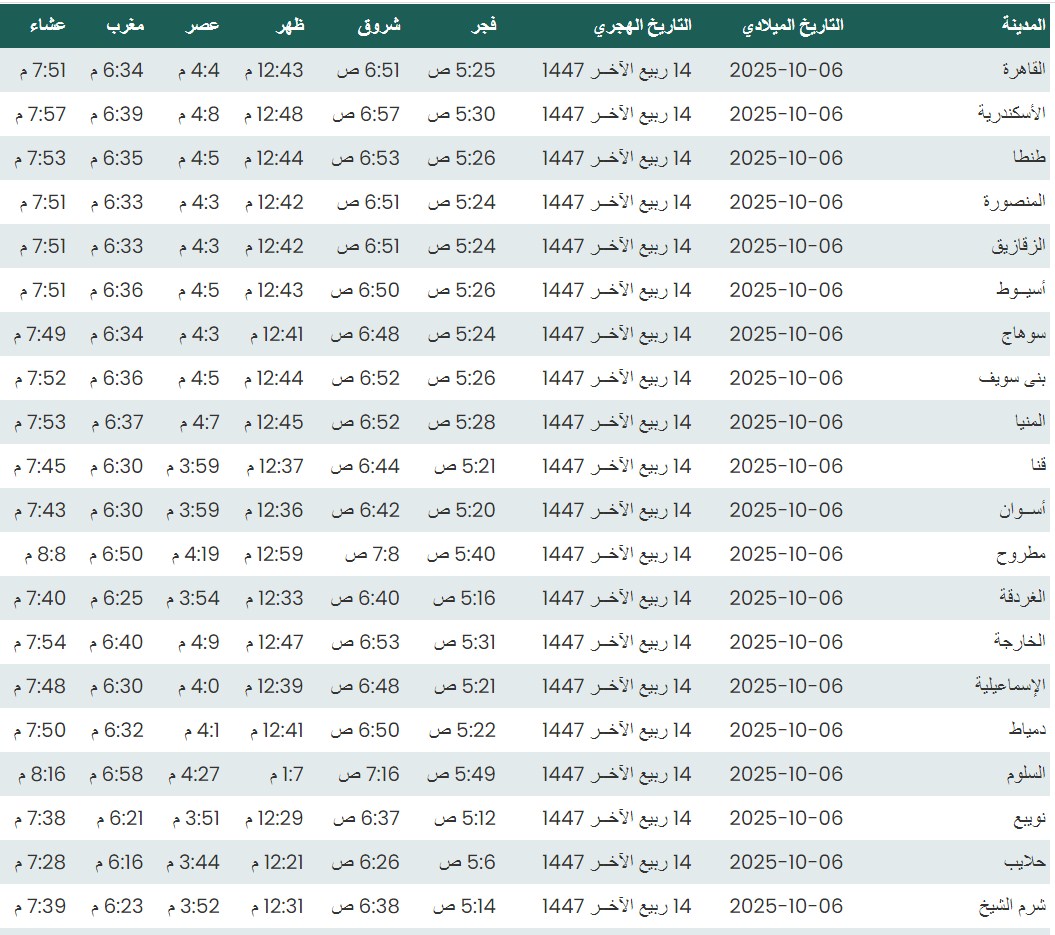
Task: Select the شروق column header
Action: click(x=379, y=26)
